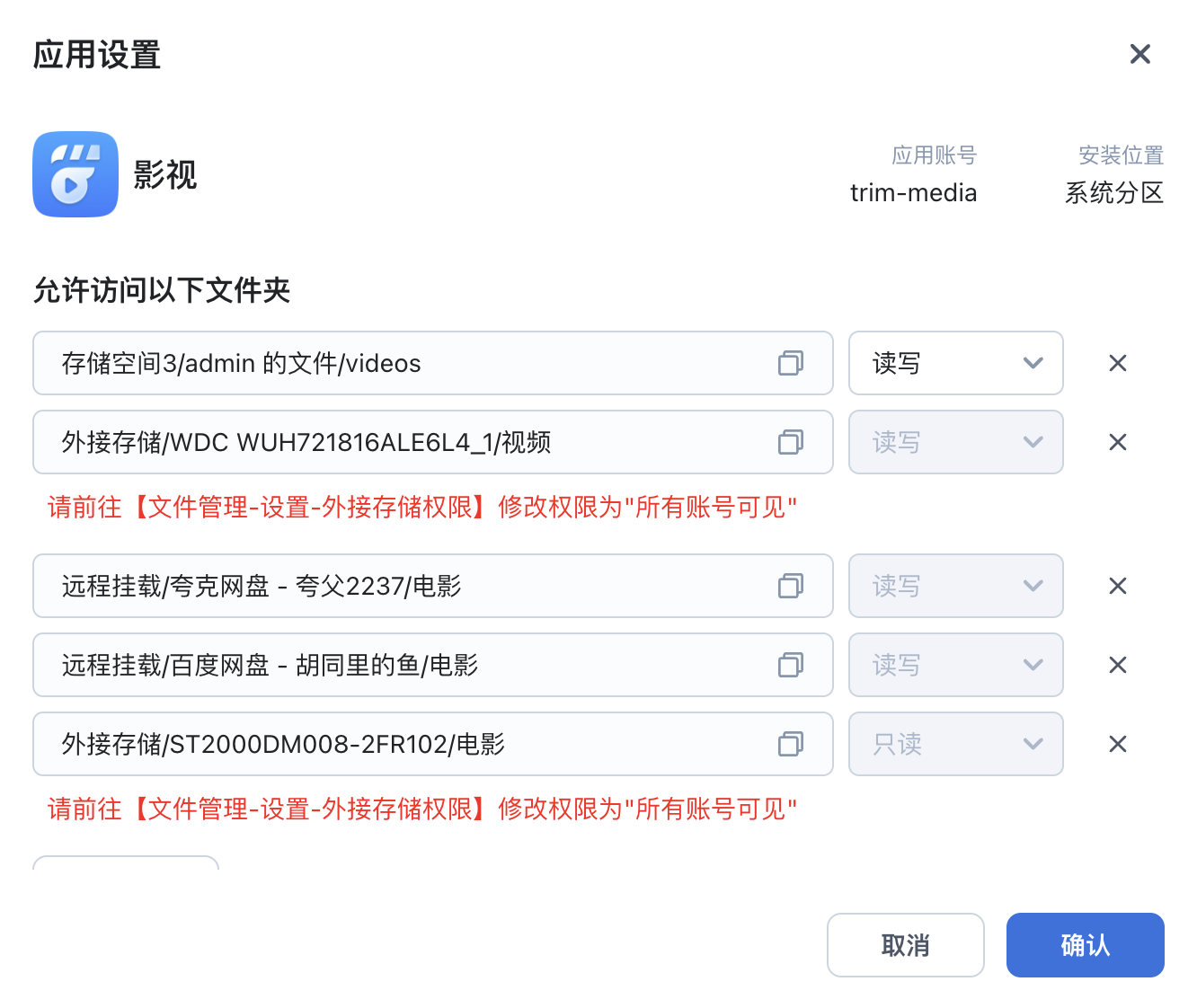1197x1008 pixels.
Task: Expand permission dropdown for 夸克网盘 folder
Action: 955,586
